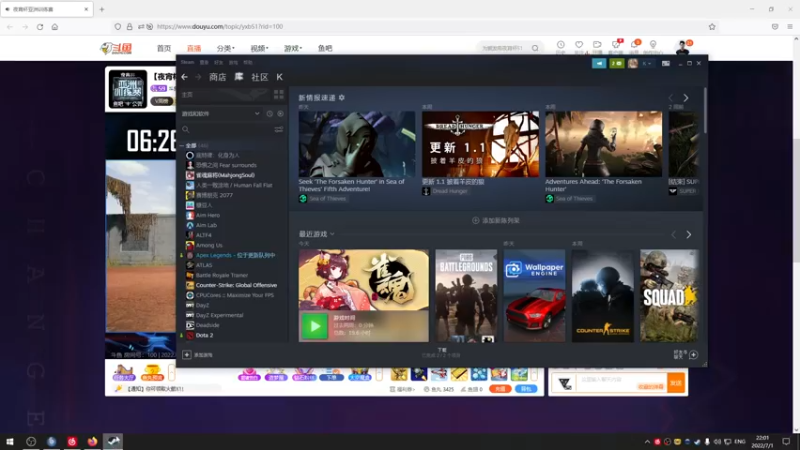The height and width of the screenshot is (450, 800).
Task: Select Deadside in the game list
Action: (203, 325)
